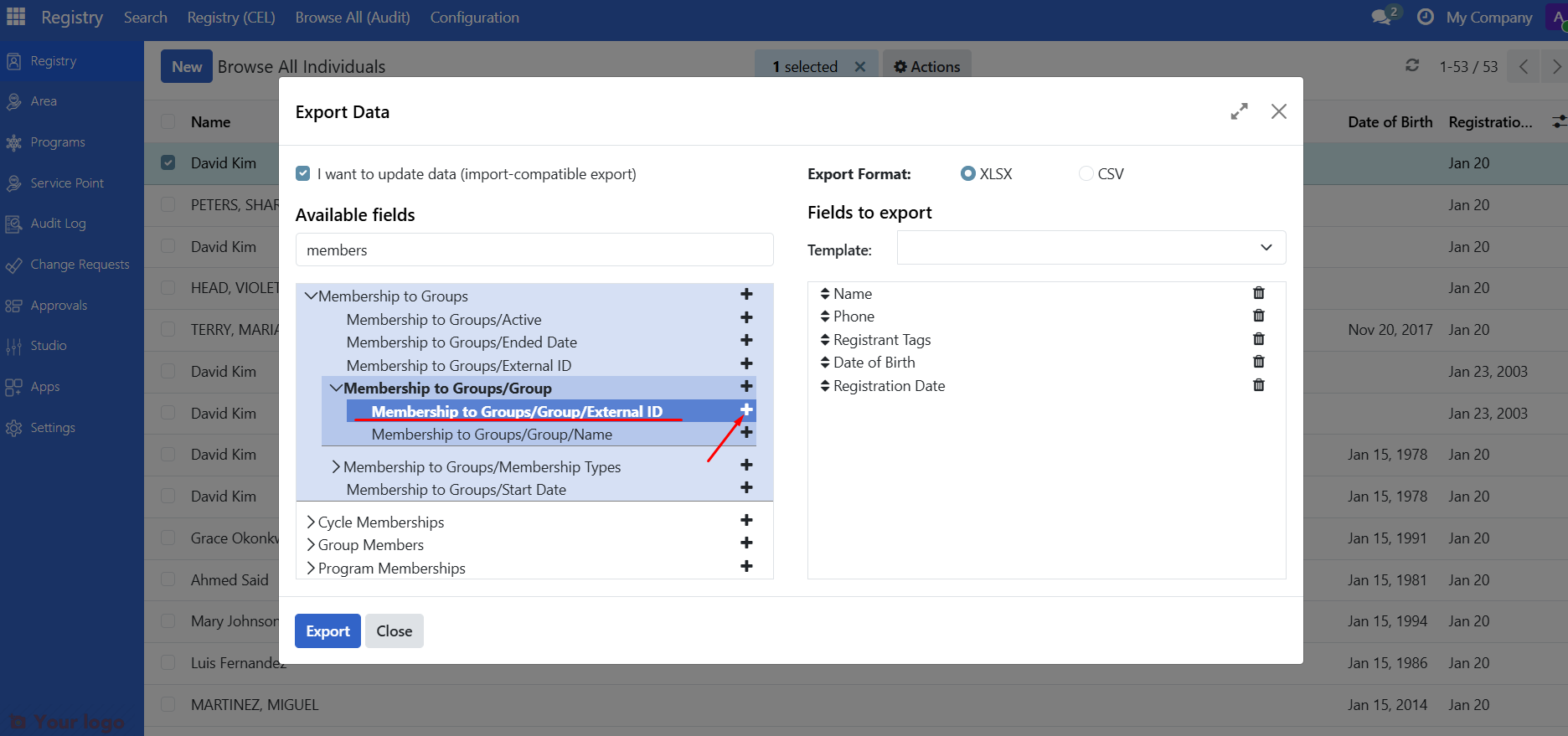The height and width of the screenshot is (736, 1568).
Task: Open the apps grid menu icon
Action: point(16,17)
